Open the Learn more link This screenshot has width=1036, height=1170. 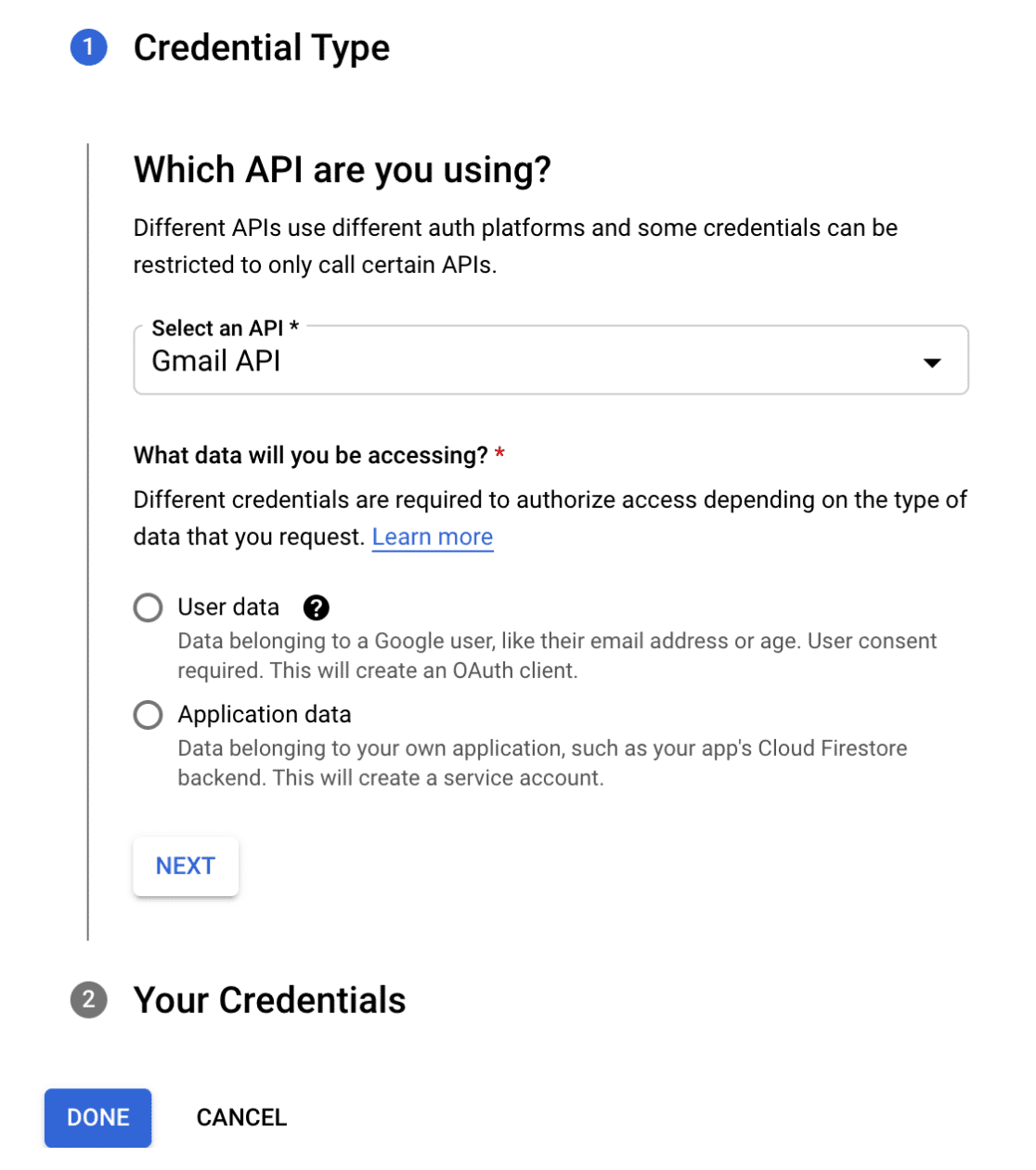433,537
